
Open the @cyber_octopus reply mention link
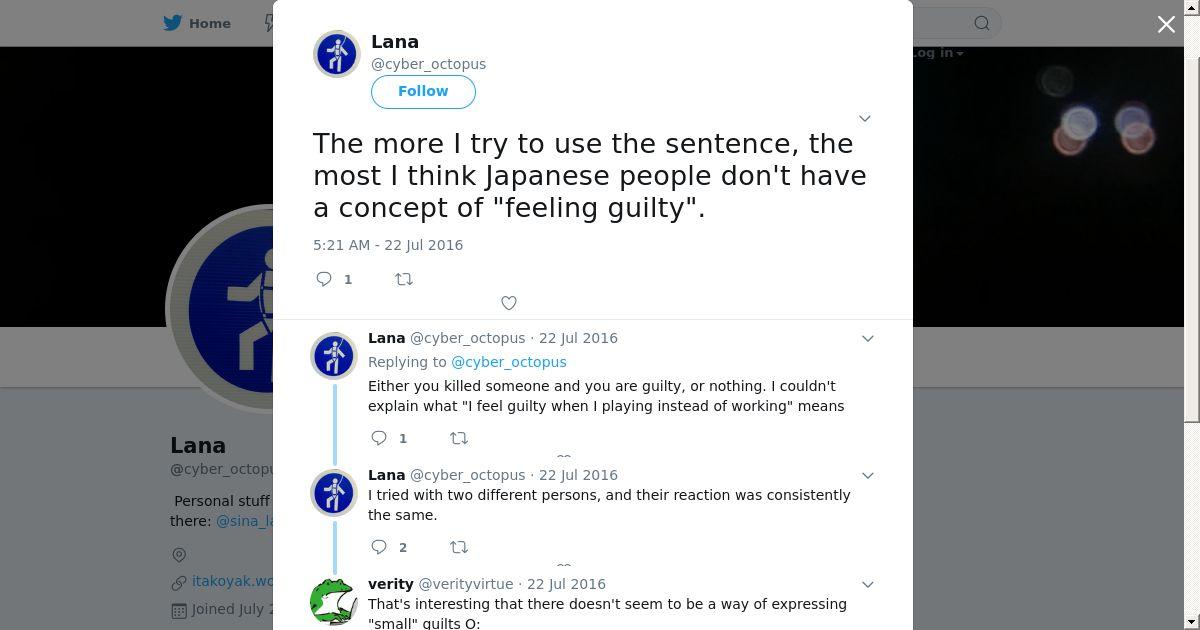point(508,362)
